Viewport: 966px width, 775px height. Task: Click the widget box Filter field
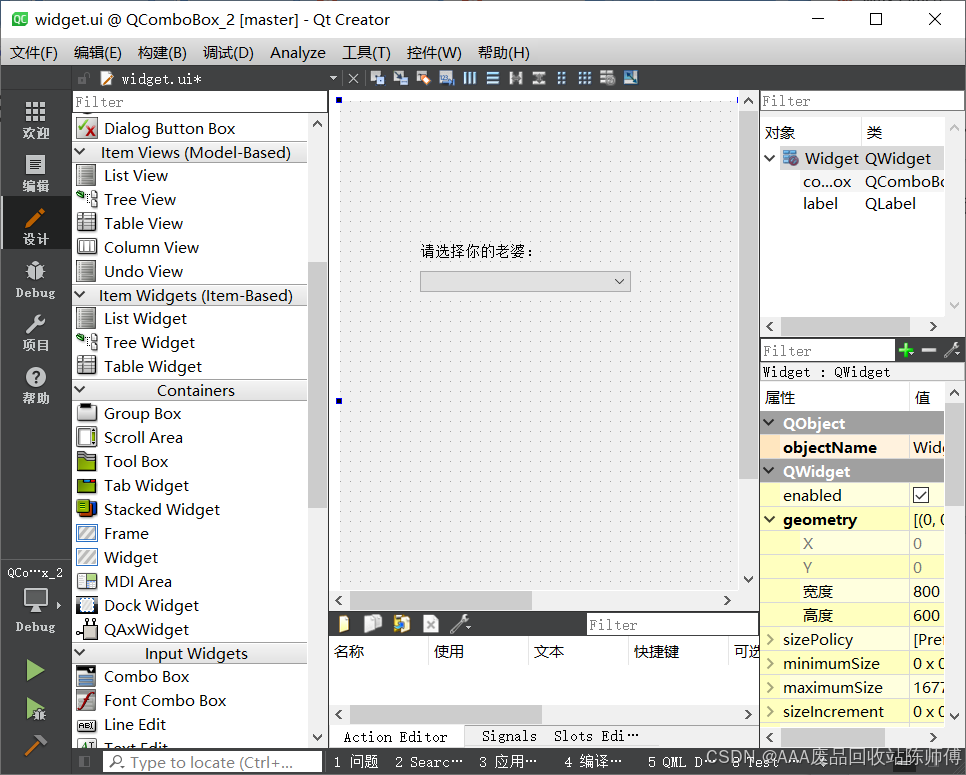[x=200, y=102]
